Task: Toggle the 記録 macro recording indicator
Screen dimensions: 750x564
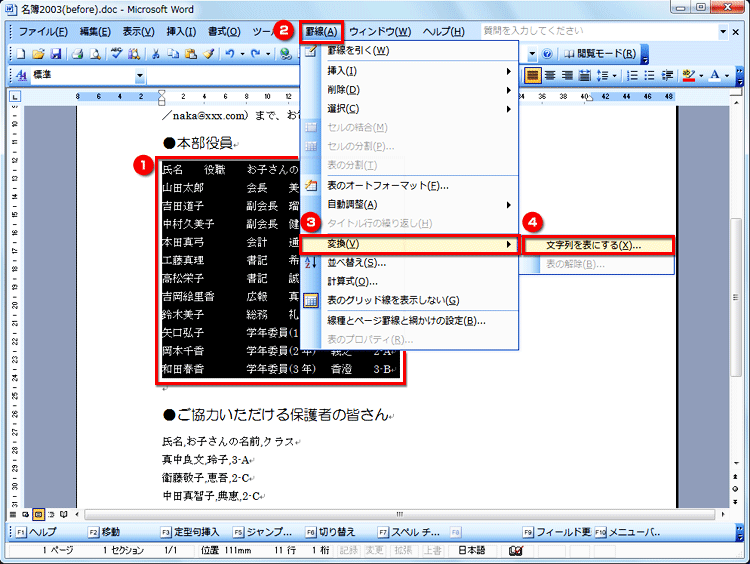Action: (348, 551)
